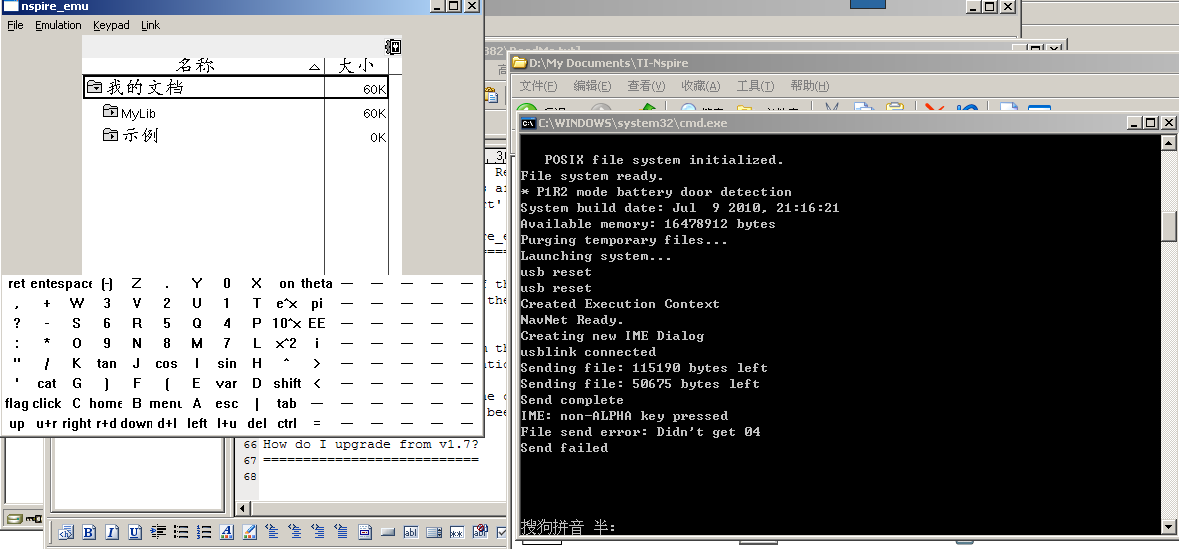Screen dimensions: 1179x549
Task: Click the 'theta' key on the keypad
Action: pyautogui.click(x=317, y=284)
